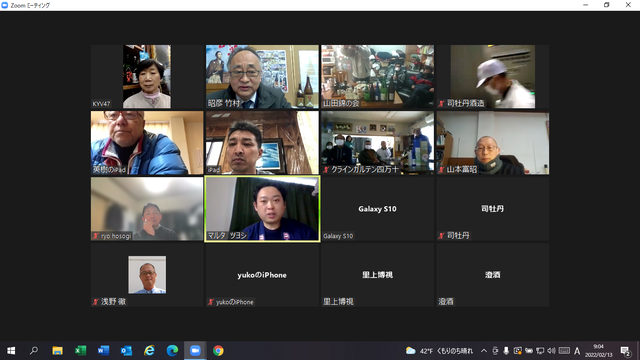Open Outlook from the taskbar
This screenshot has width=640, height=360.
coord(127,351)
